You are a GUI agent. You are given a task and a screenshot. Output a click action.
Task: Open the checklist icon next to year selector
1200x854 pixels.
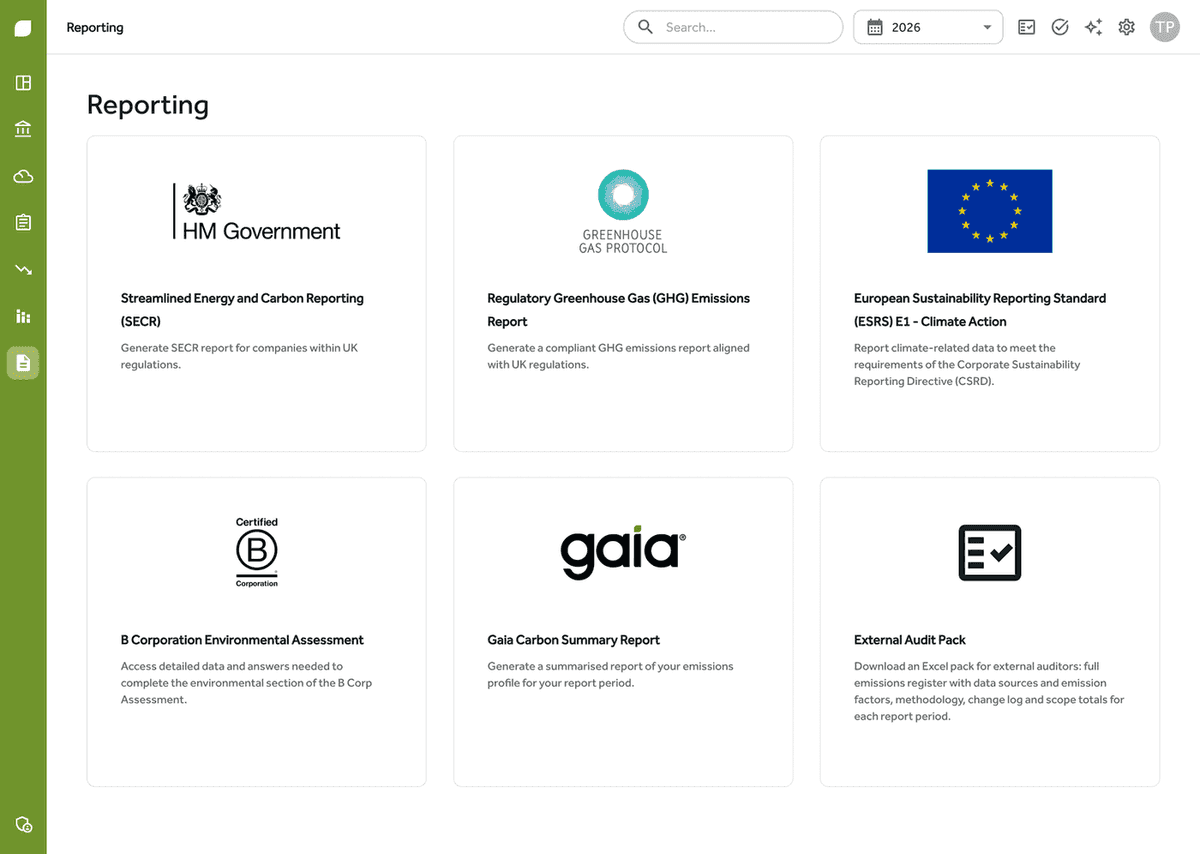[1027, 27]
